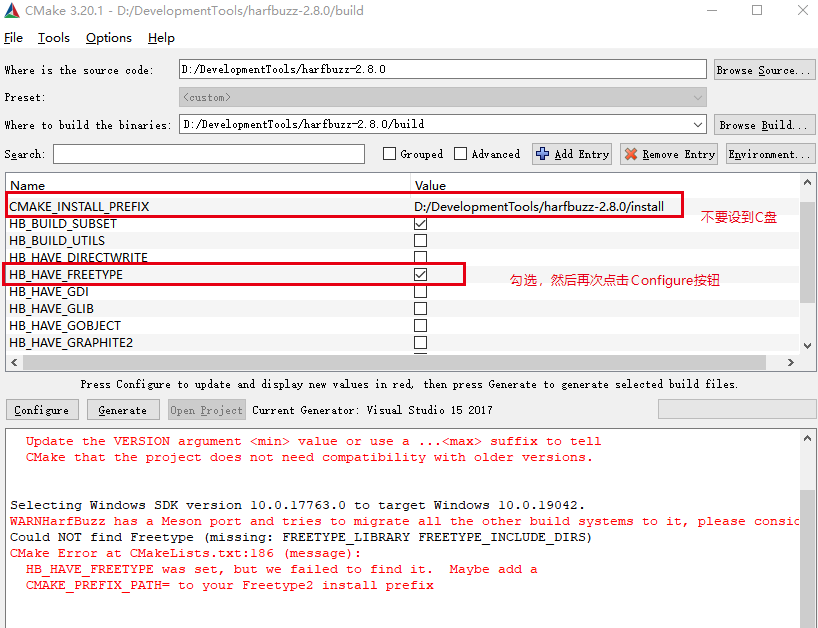Click the Value column header
818x628 pixels.
click(430, 186)
